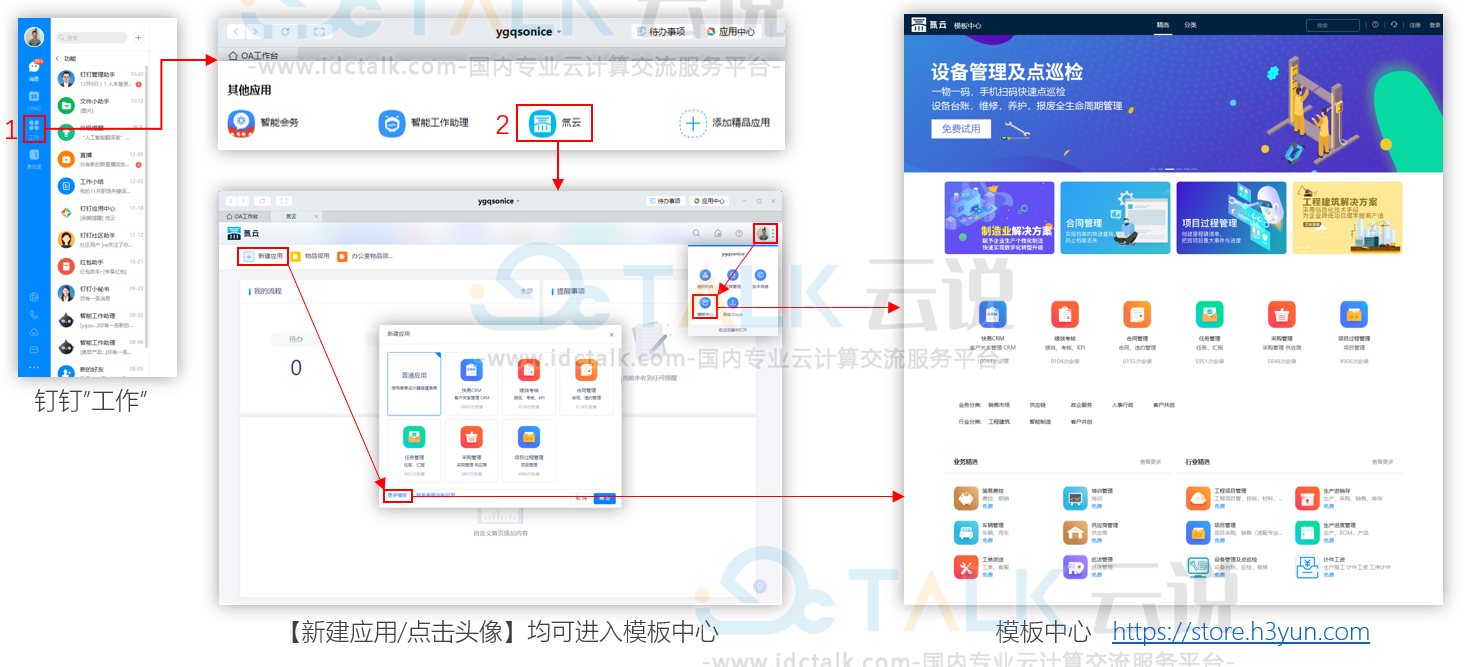Open the 物品领用 app shortcut
Viewport: 1481px width, 667px height.
309,256
